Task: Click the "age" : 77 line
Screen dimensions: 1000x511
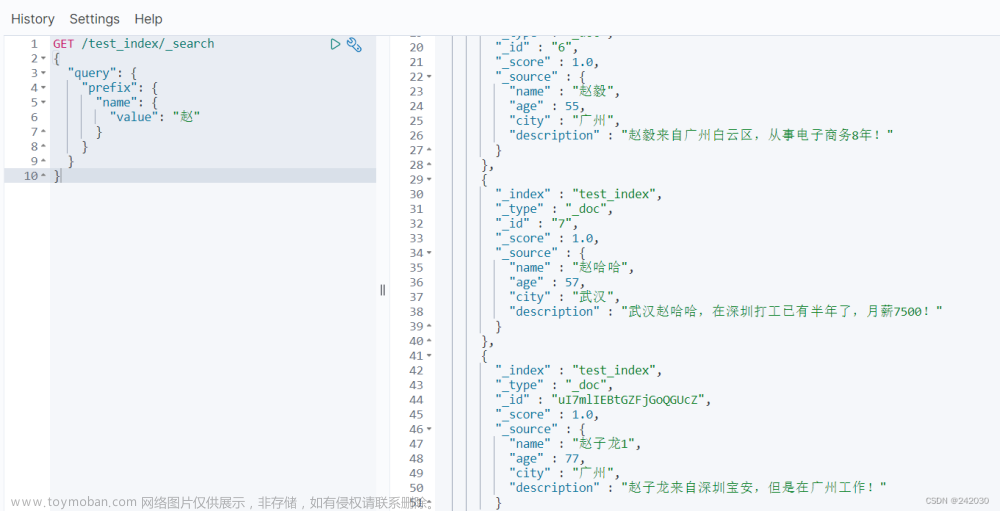Action: [547, 458]
